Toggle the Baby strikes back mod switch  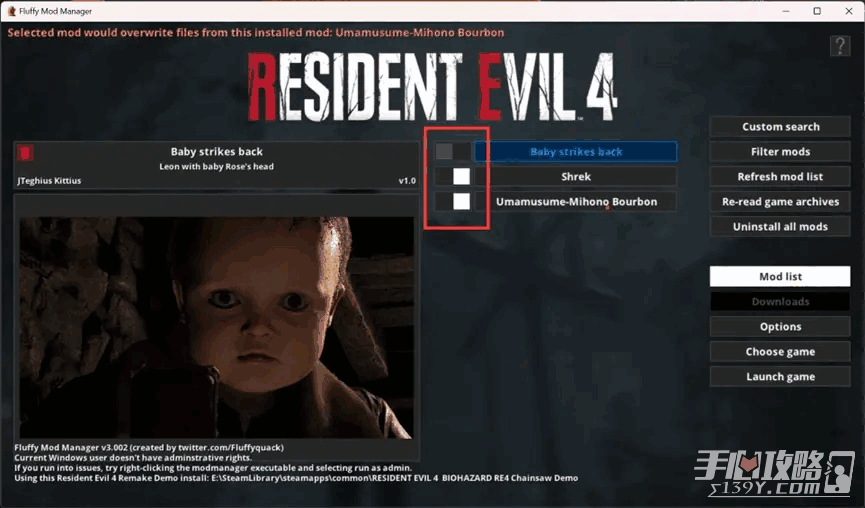[x=453, y=152]
